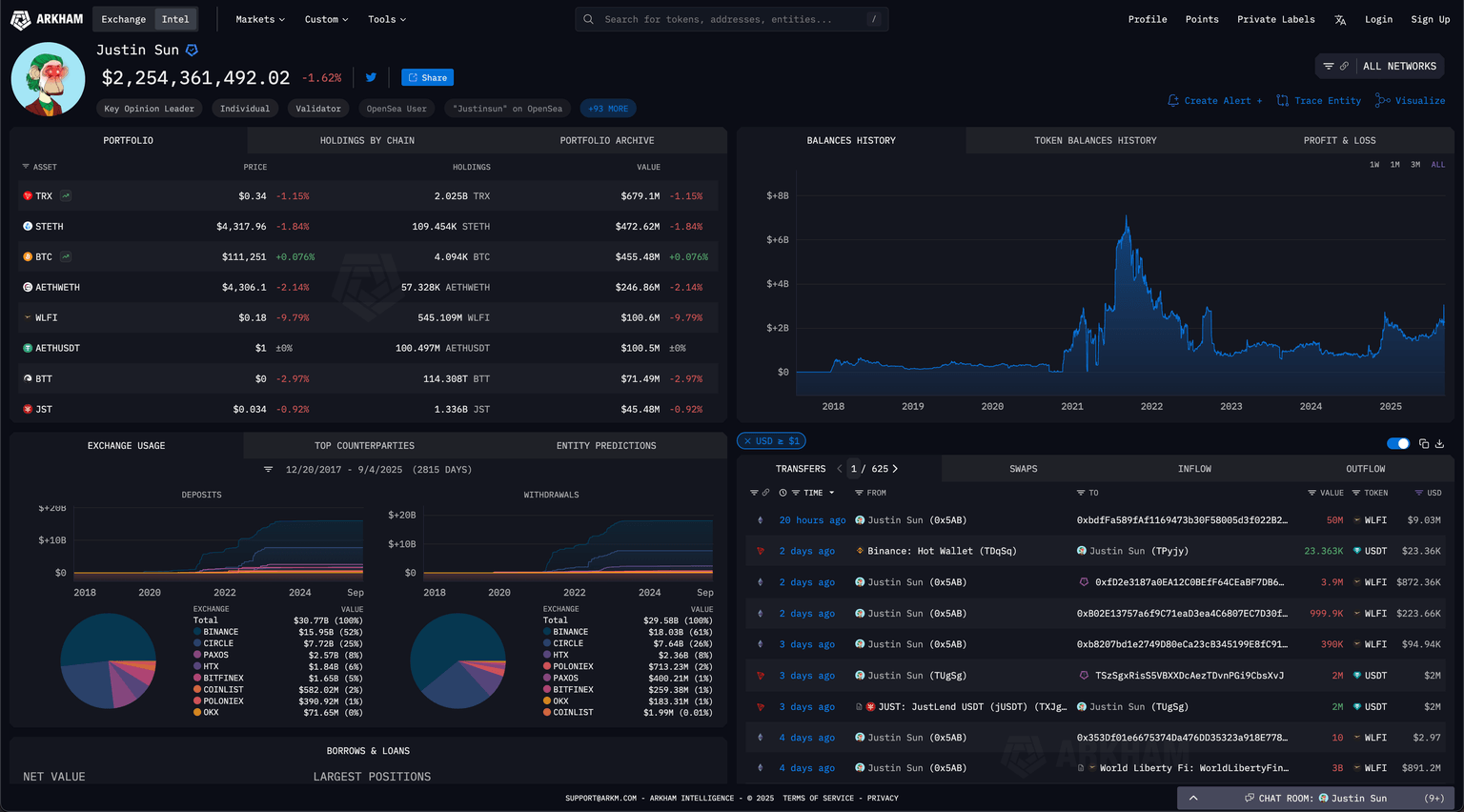The image size is (1464, 812).
Task: Click the blue Share button
Action: click(427, 77)
